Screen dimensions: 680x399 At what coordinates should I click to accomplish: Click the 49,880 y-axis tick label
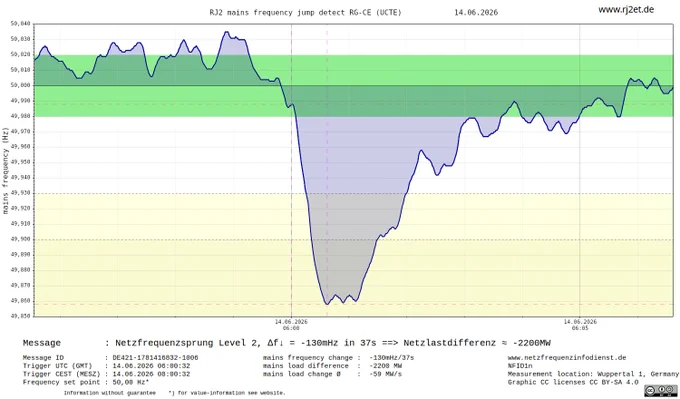(21, 270)
